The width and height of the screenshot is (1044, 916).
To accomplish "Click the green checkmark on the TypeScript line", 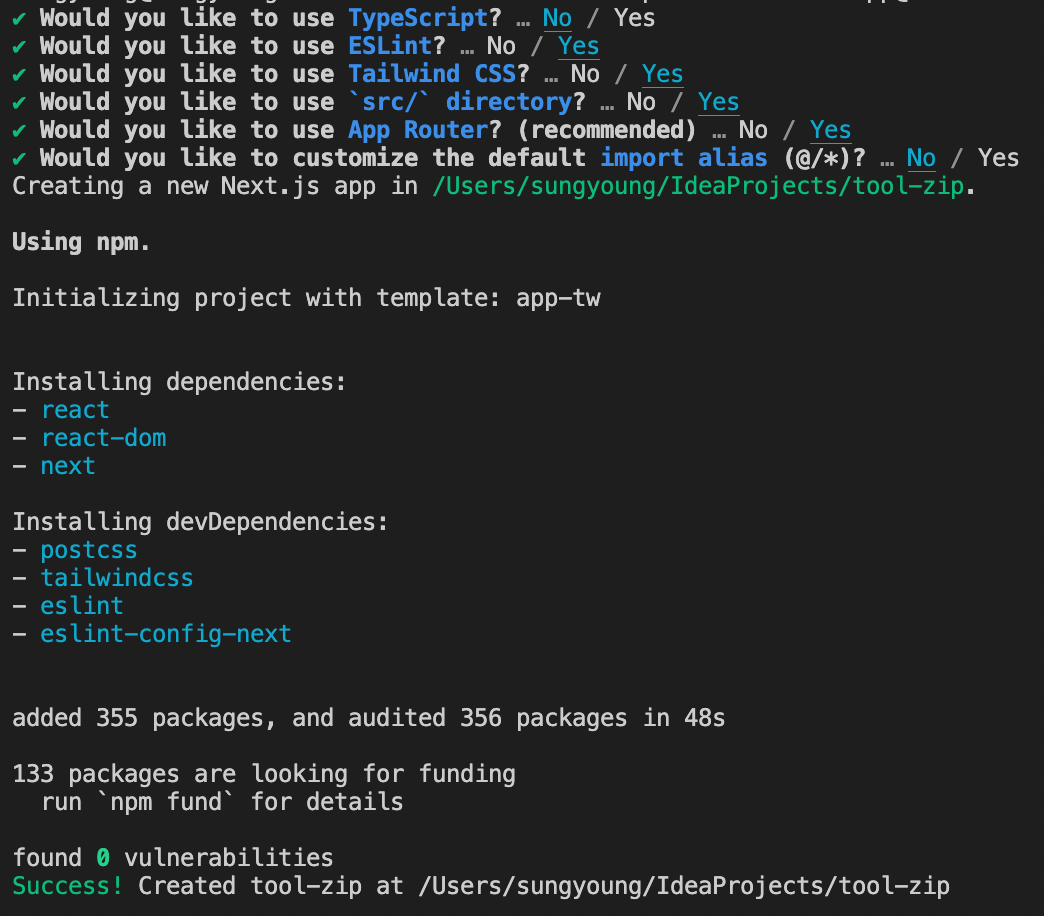I will point(19,19).
